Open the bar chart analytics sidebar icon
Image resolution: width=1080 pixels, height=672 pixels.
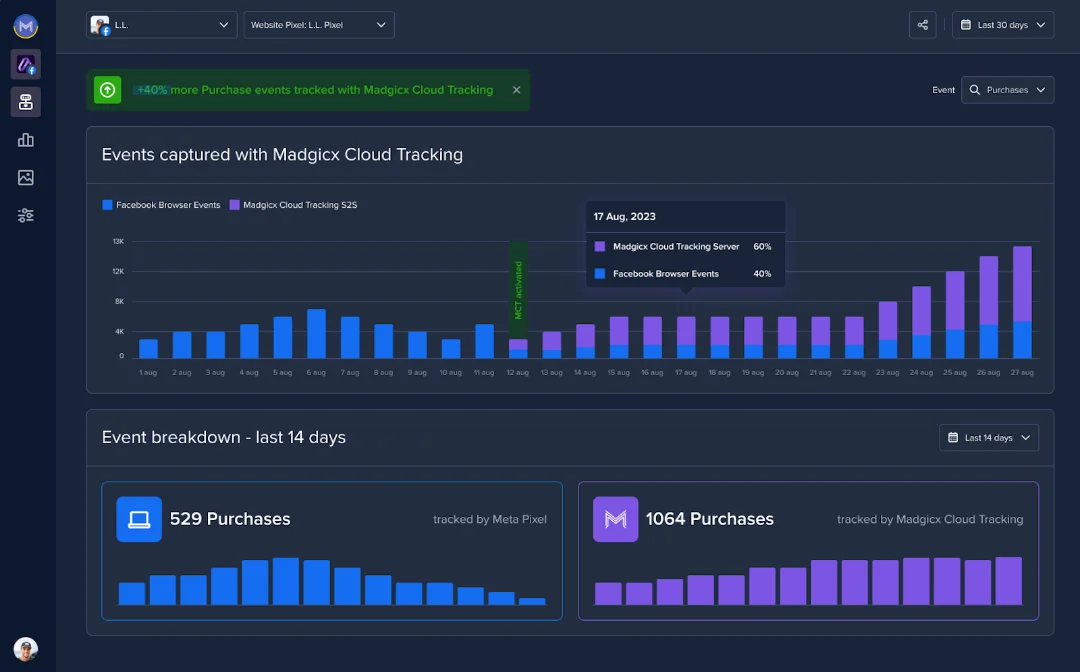[x=25, y=140]
